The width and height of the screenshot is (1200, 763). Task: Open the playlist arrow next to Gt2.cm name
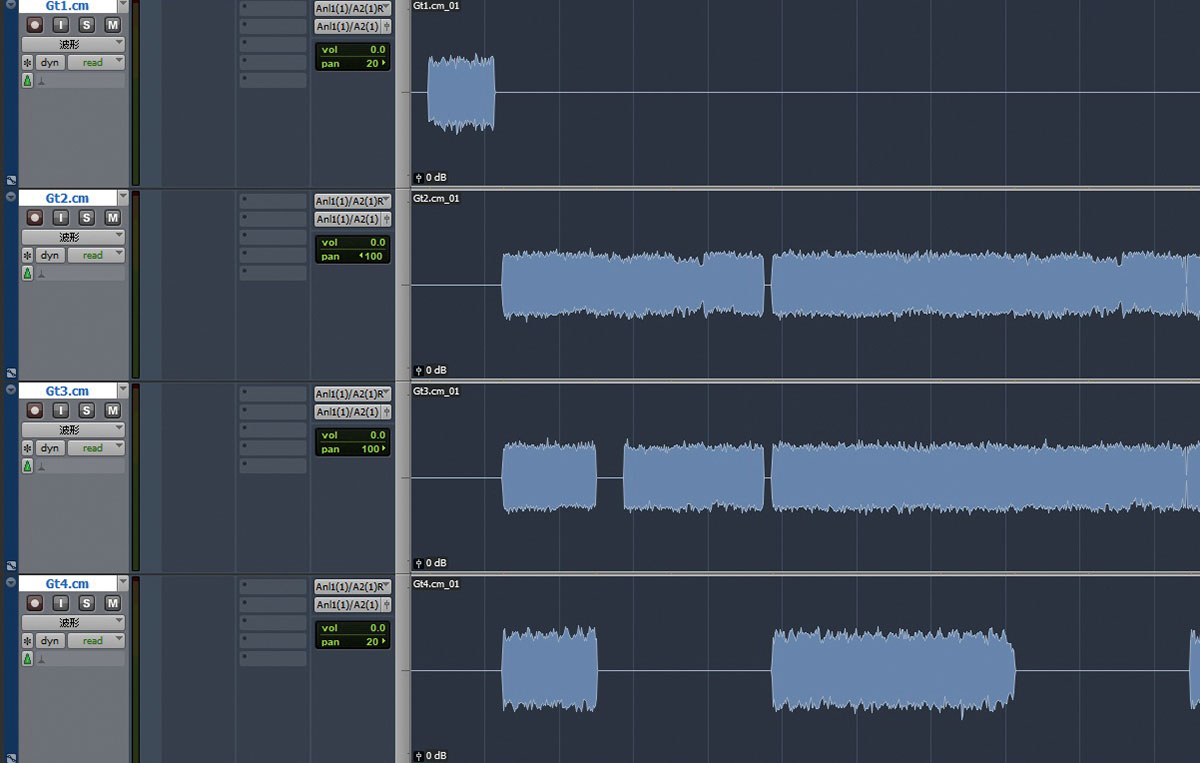123,198
